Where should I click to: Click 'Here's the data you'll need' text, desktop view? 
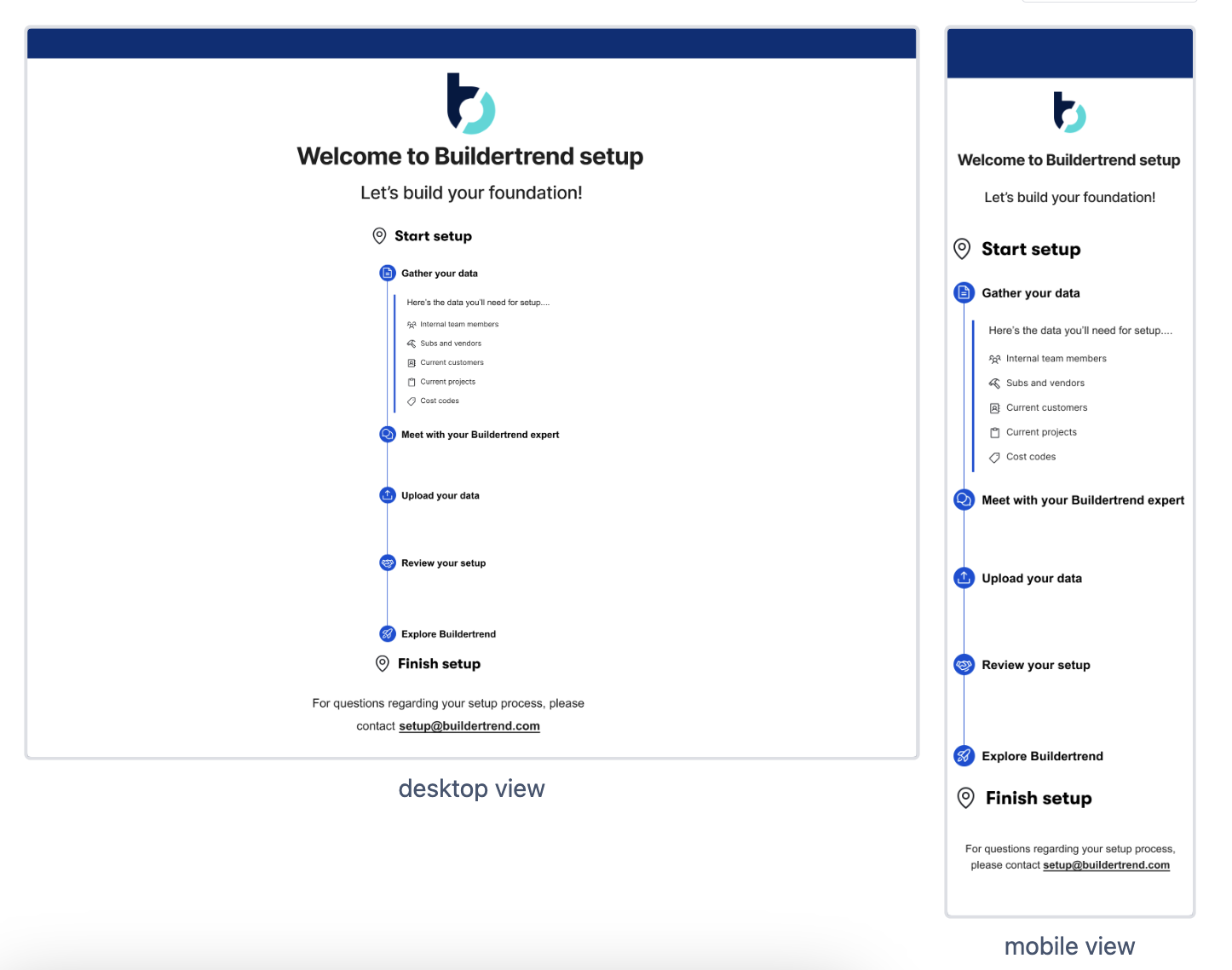(478, 303)
